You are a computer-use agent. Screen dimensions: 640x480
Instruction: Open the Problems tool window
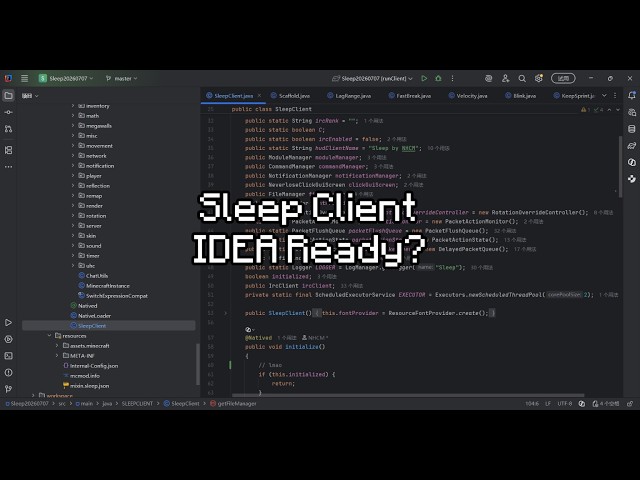pos(8,373)
